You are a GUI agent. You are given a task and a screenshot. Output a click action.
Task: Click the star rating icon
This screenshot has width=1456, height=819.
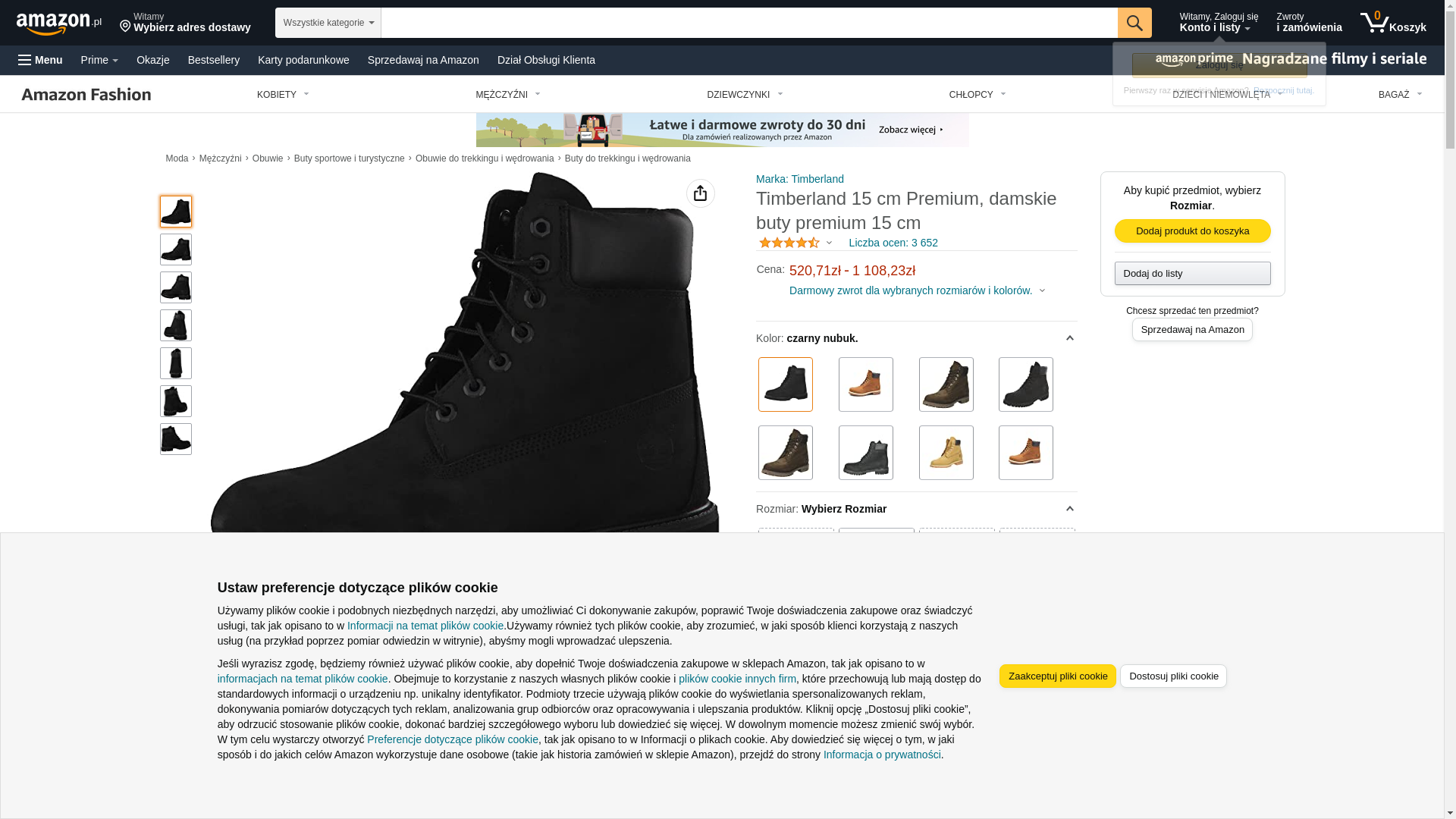pos(789,243)
